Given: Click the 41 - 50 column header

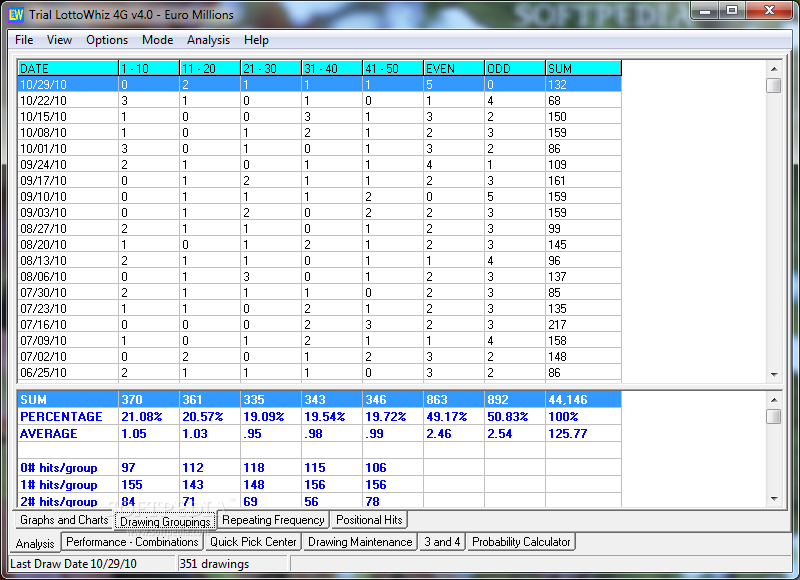Looking at the screenshot, I should (x=393, y=68).
